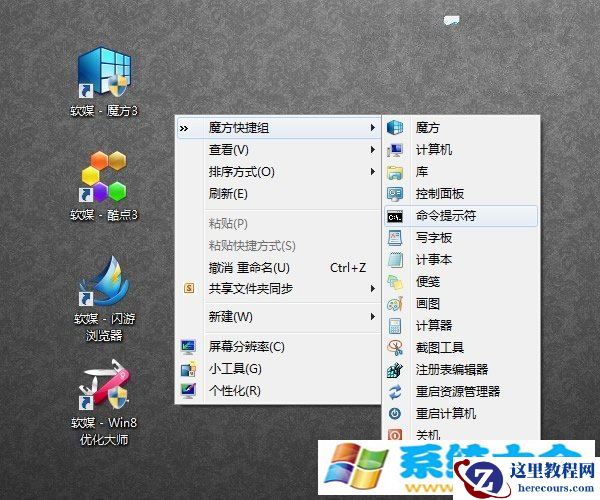Expand the 新建(W) submenu arrow

(372, 316)
